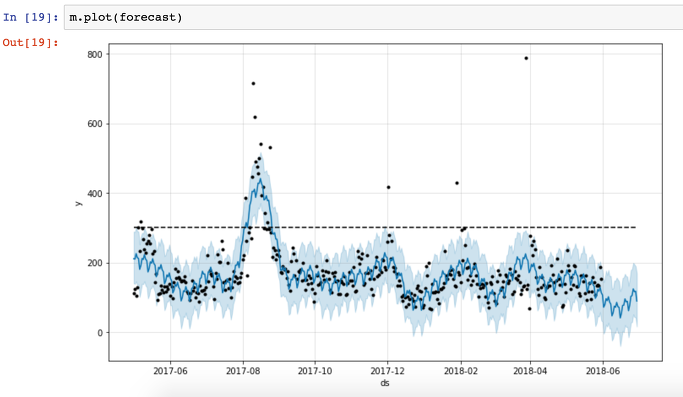Click the x-axis label 2017-12
Screen dimensions: 683x397
[387, 371]
